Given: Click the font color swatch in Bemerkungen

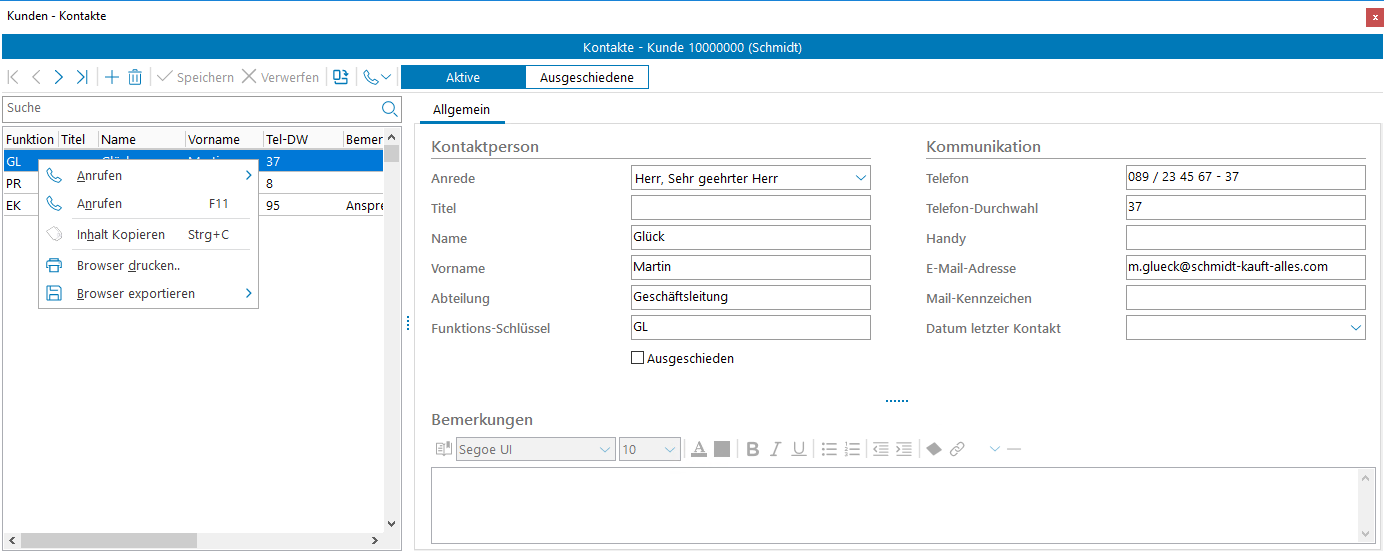Looking at the screenshot, I should coord(700,450).
